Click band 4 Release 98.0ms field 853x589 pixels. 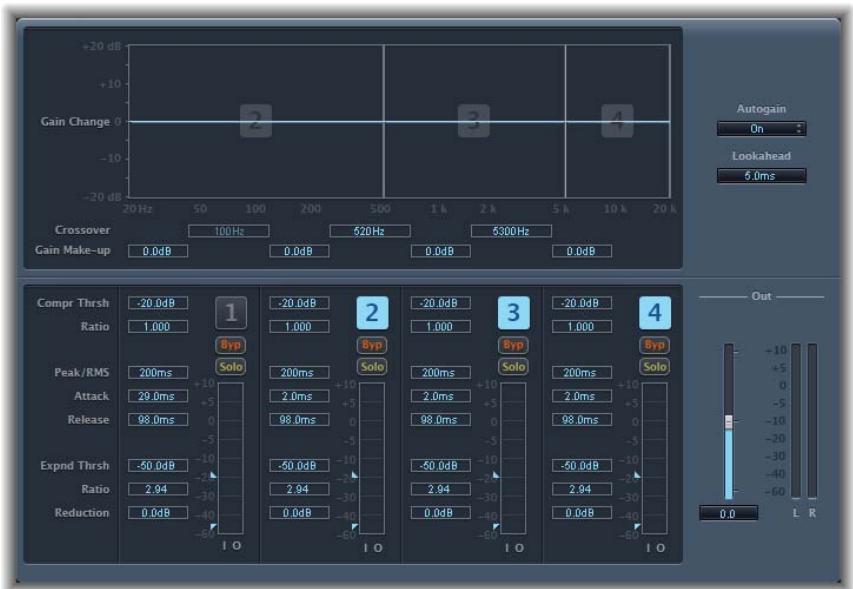click(x=582, y=420)
